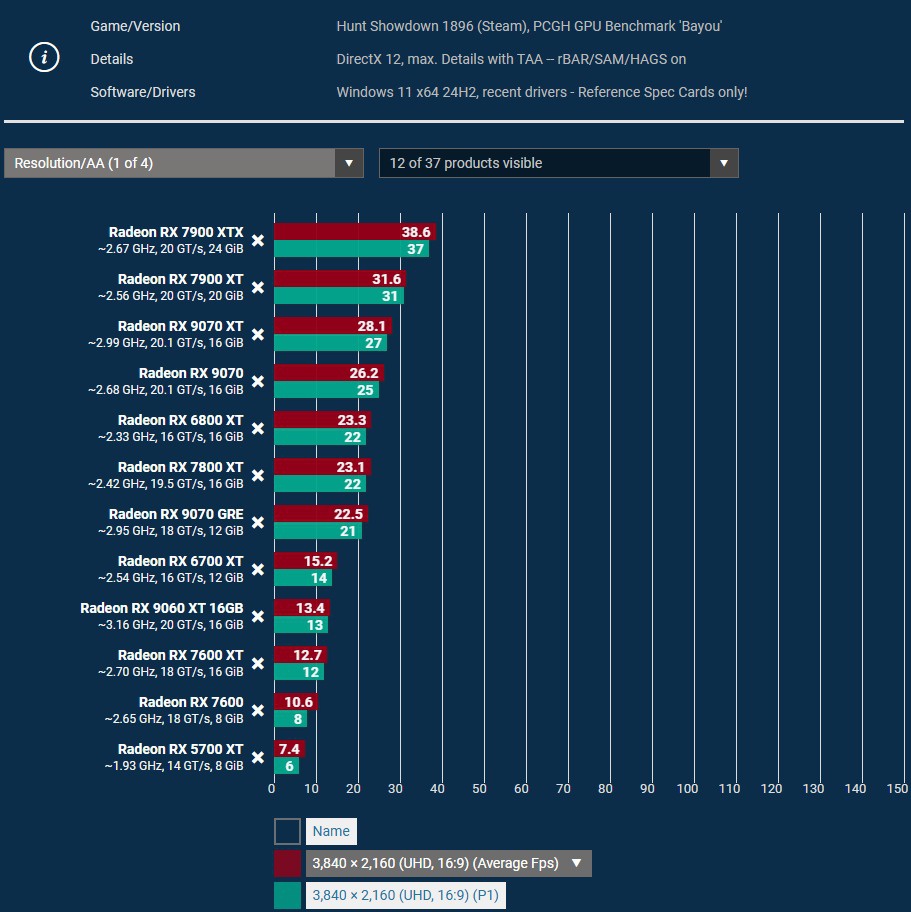Click the DirectX 12 details text
The image size is (911, 912).
[511, 59]
